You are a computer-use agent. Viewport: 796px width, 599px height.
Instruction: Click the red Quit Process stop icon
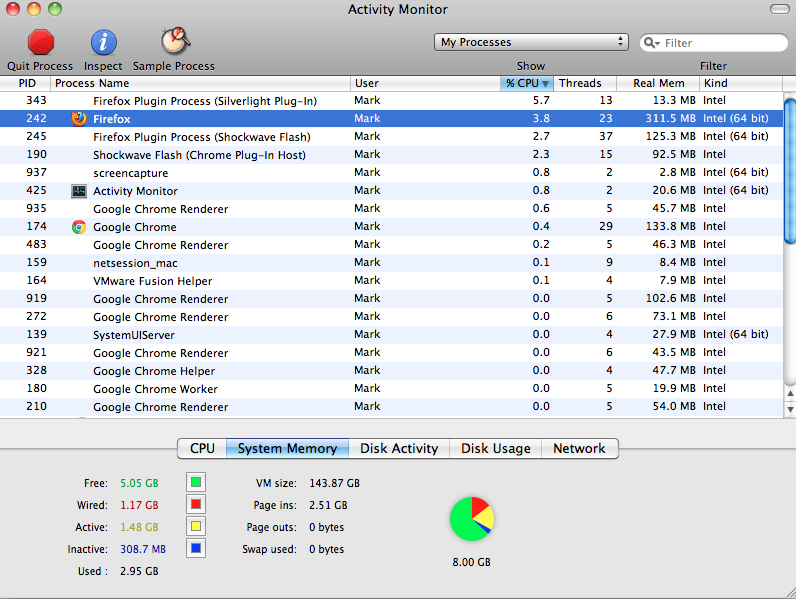41,42
